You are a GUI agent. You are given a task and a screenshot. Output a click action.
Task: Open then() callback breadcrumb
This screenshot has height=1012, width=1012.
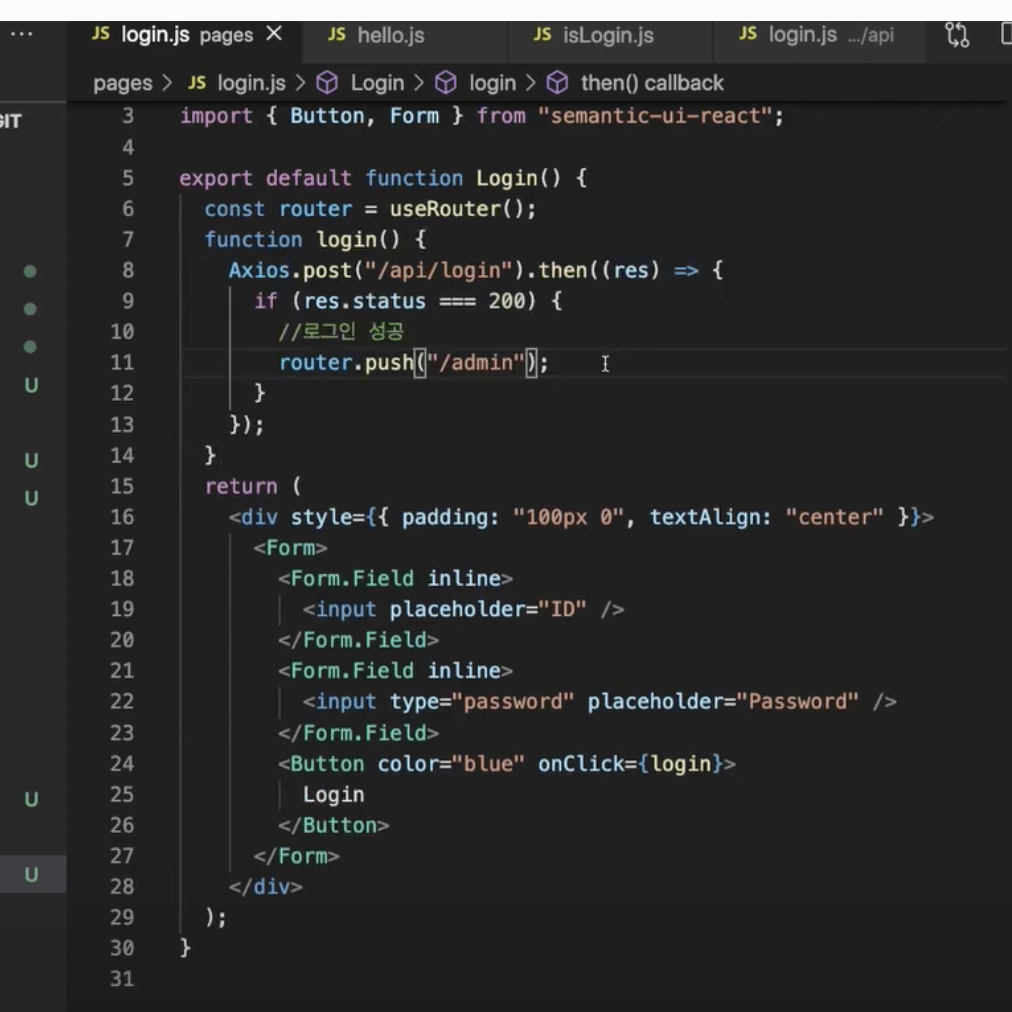tap(652, 83)
